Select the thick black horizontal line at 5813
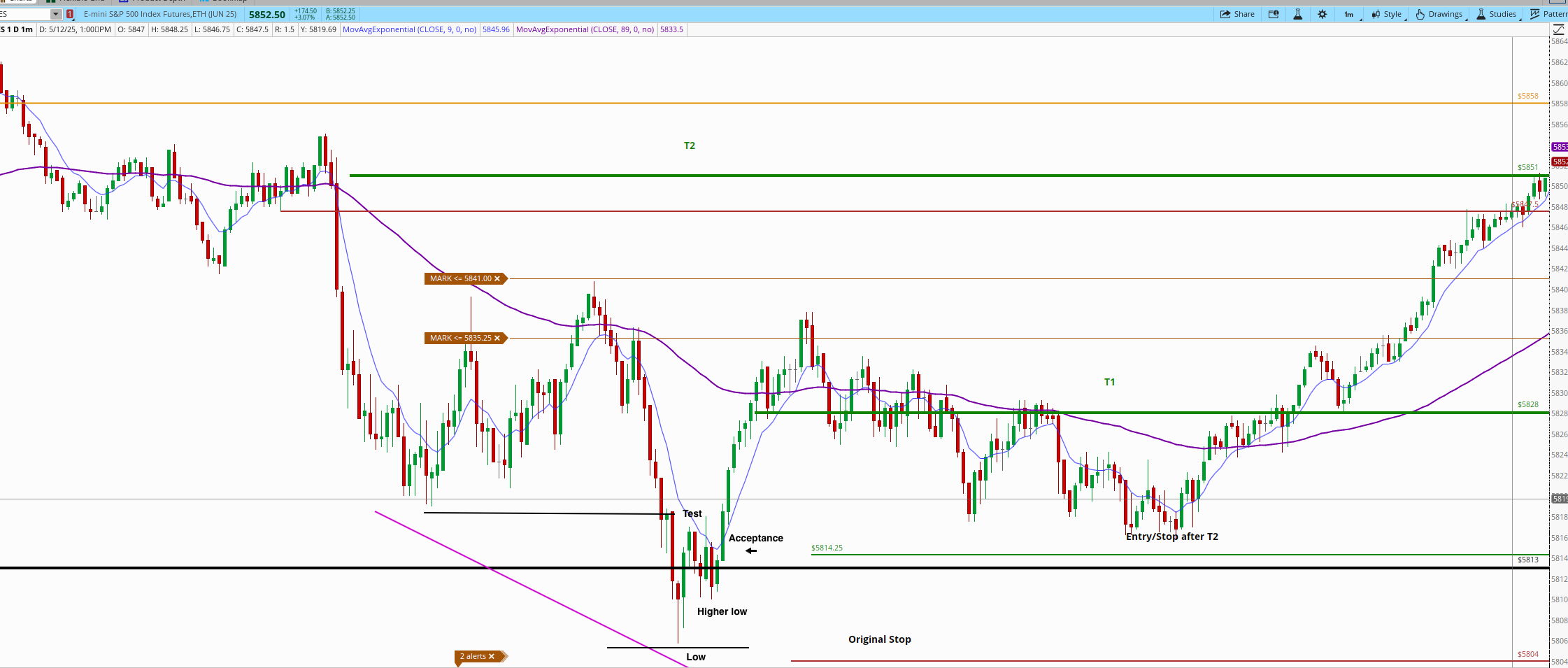This screenshot has width=1568, height=668. pos(774,568)
